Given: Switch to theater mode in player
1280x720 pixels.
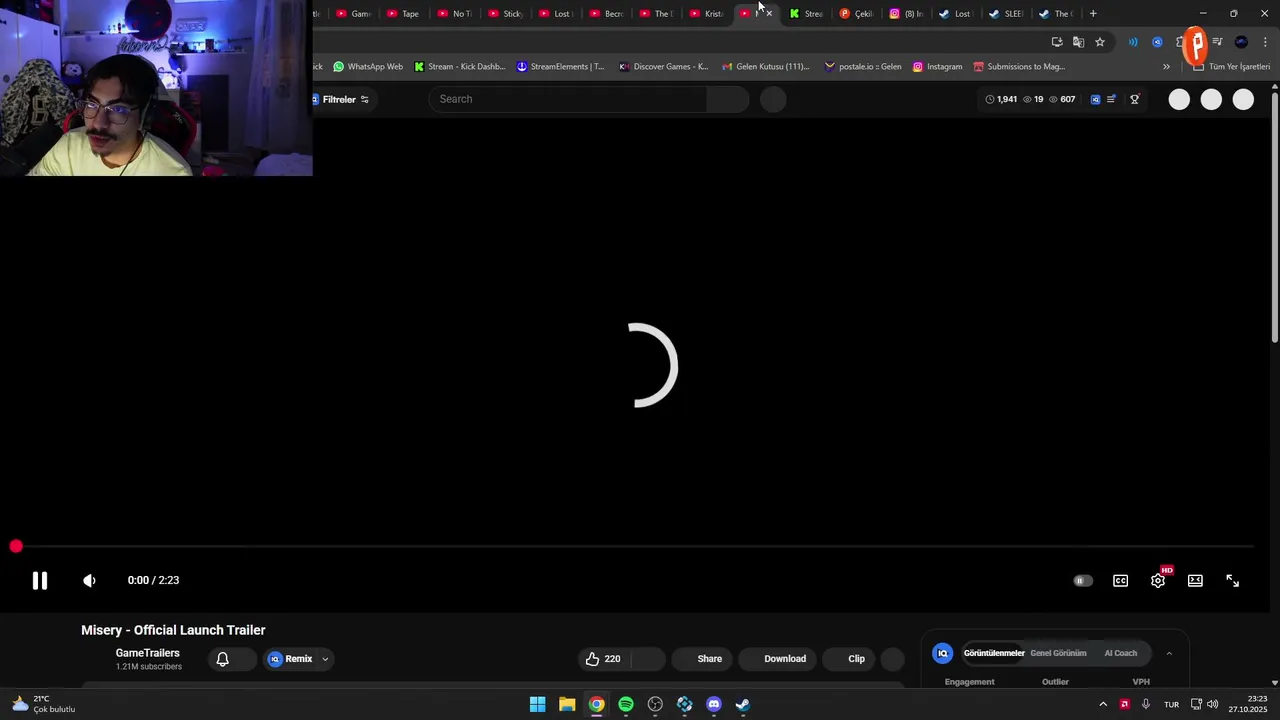Looking at the screenshot, I should tap(1195, 580).
